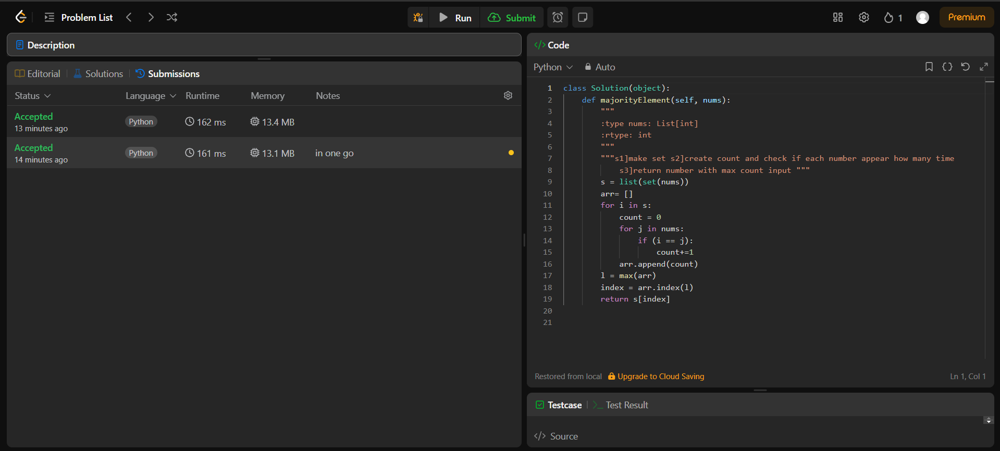Viewport: 1000px width, 451px height.
Task: Reset code to default with undo icon
Action: [x=965, y=67]
